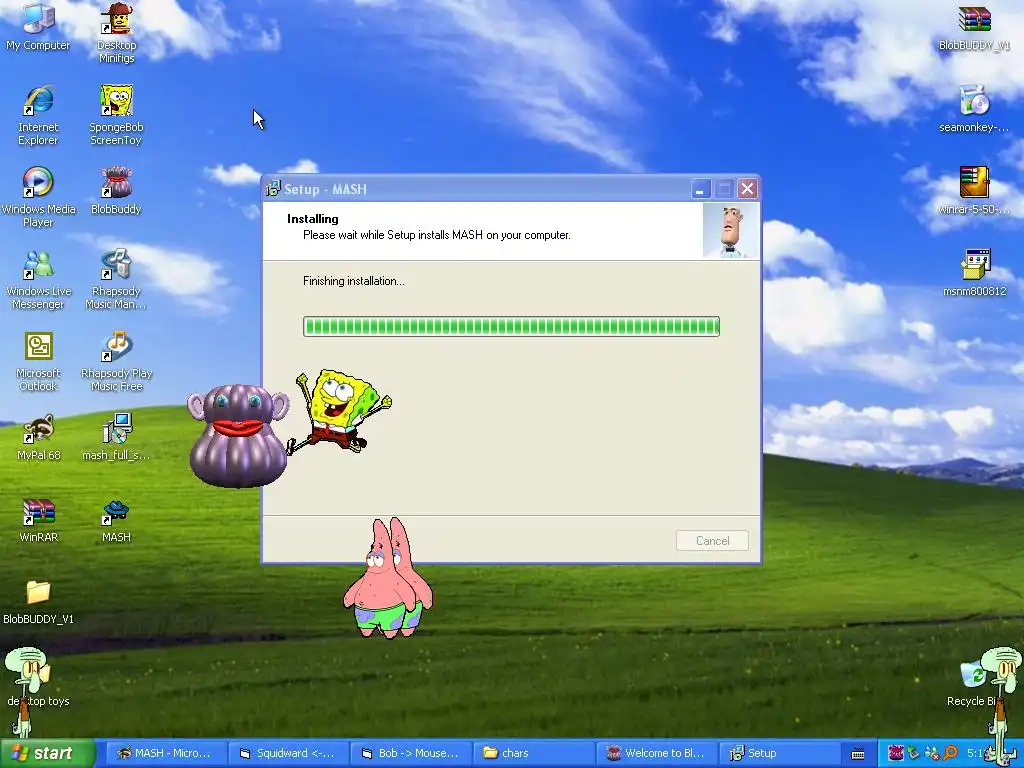
Task: Click the purple BlobBuddy character
Action: tap(239, 435)
